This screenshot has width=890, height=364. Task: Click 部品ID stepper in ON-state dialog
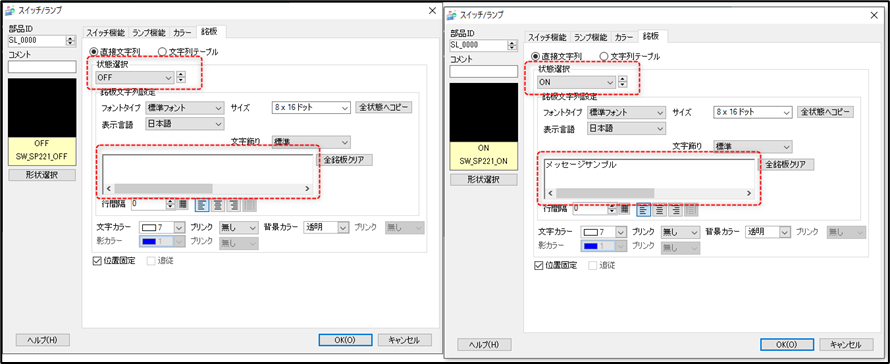point(513,45)
